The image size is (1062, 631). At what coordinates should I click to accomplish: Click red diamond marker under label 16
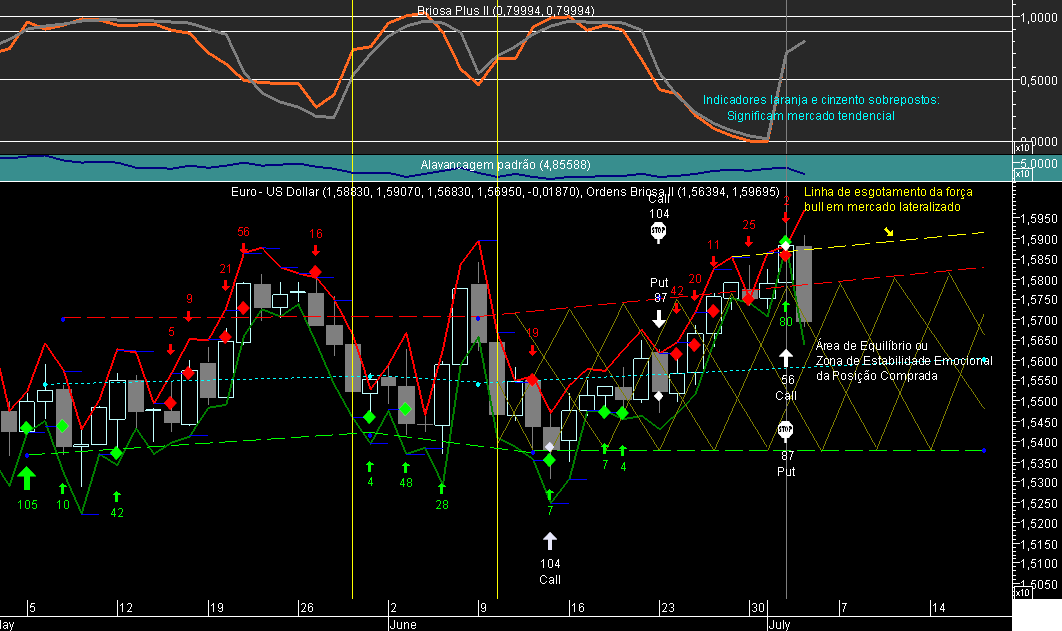[x=315, y=272]
